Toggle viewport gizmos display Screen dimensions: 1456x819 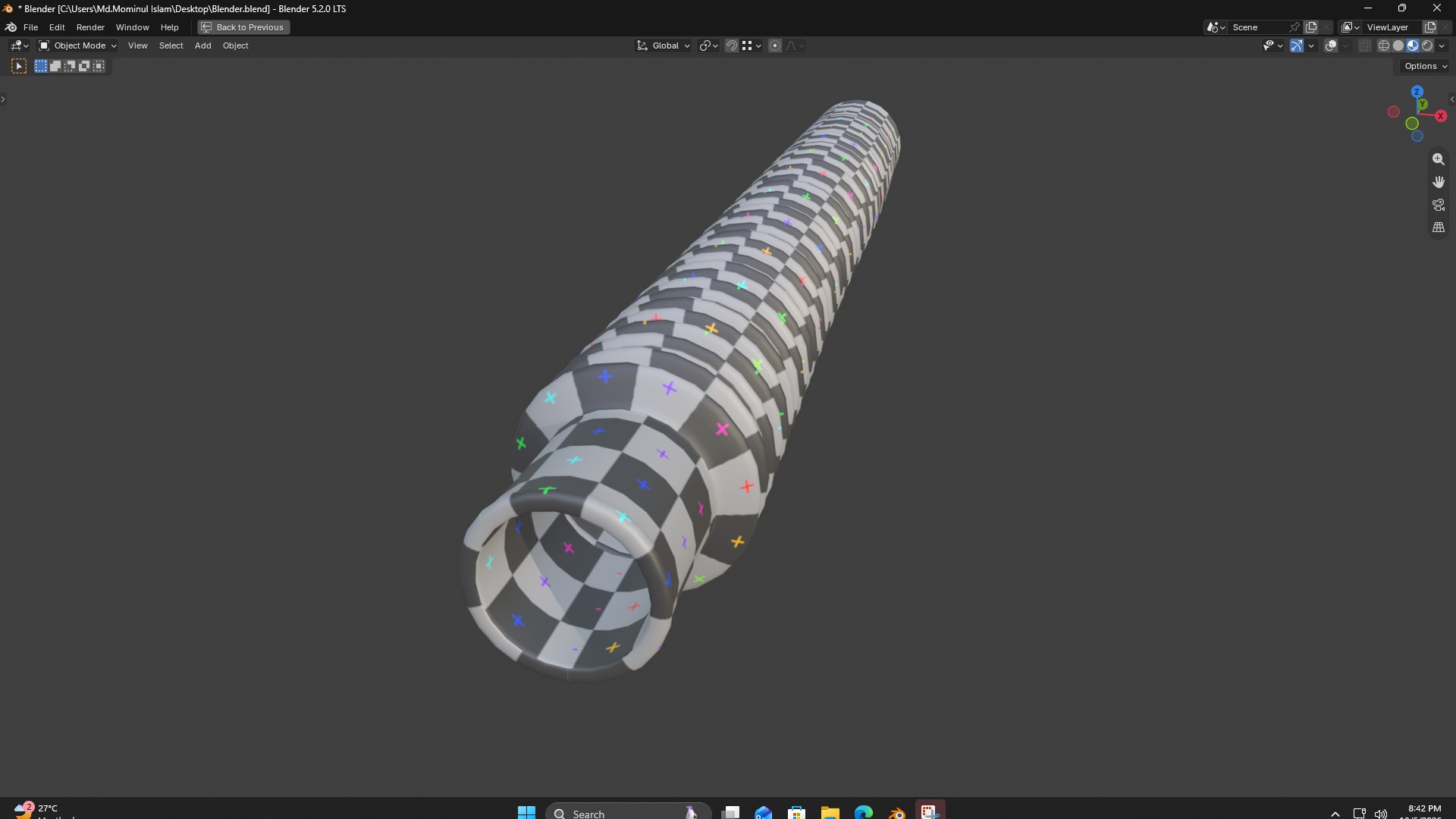click(x=1297, y=45)
